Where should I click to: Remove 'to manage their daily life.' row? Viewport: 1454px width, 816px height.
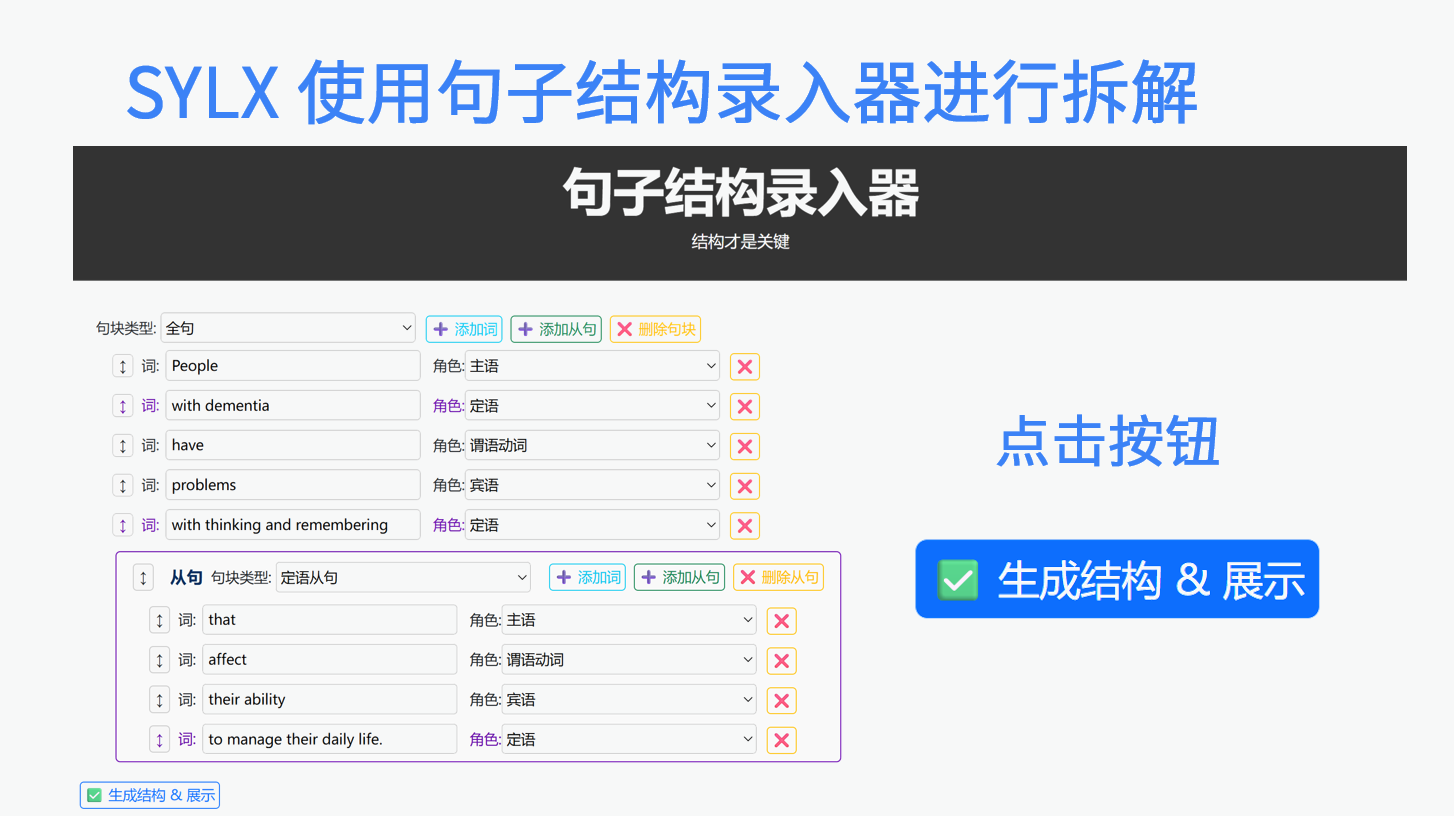pyautogui.click(x=782, y=741)
